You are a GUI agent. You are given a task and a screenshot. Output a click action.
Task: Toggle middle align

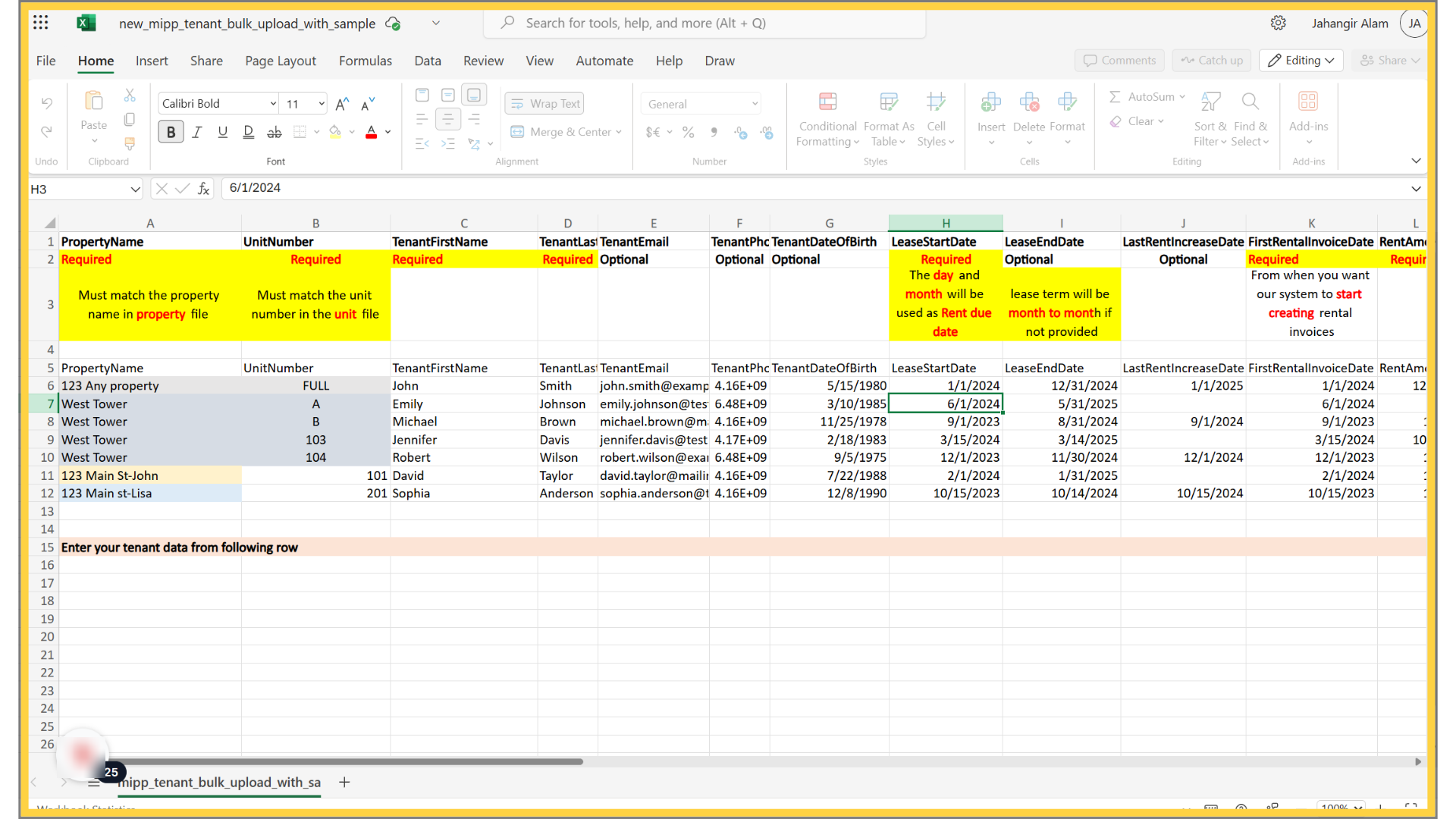(x=448, y=95)
